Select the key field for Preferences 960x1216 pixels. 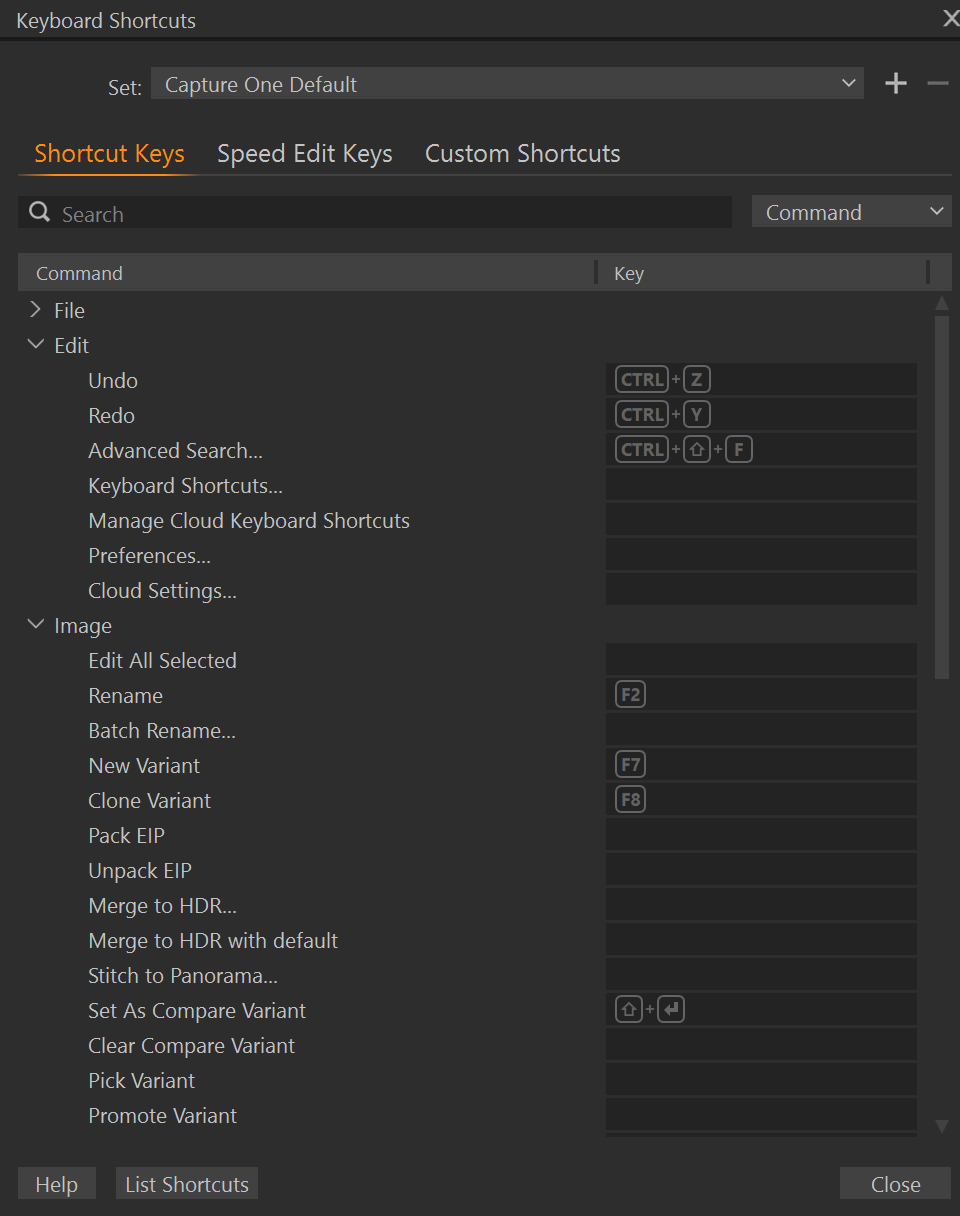tap(761, 555)
